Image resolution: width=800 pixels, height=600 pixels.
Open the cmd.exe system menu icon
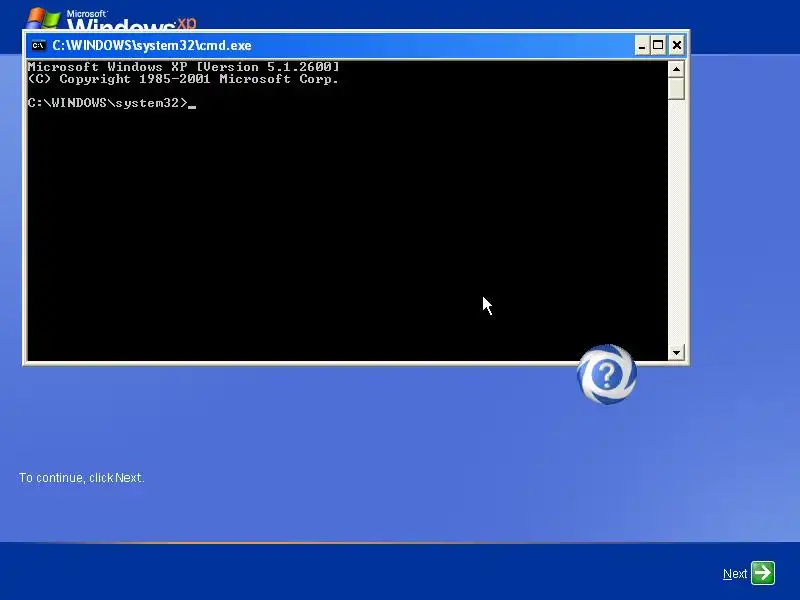click(38, 45)
